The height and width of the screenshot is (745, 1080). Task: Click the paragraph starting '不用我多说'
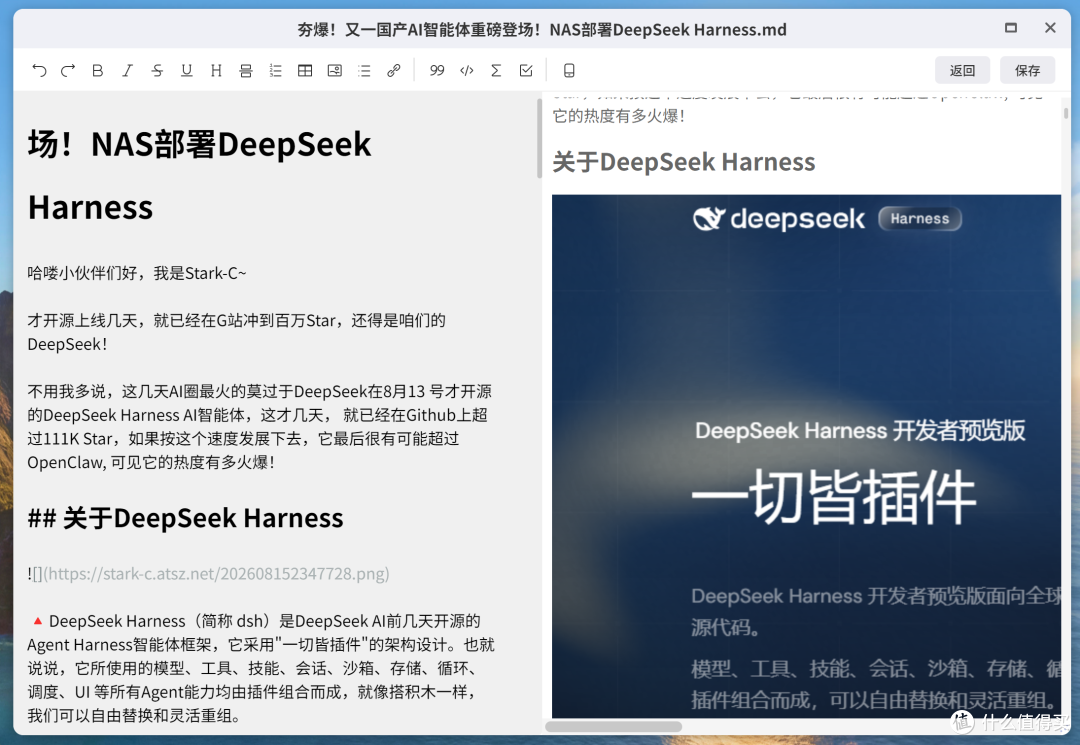pyautogui.click(x=260, y=427)
